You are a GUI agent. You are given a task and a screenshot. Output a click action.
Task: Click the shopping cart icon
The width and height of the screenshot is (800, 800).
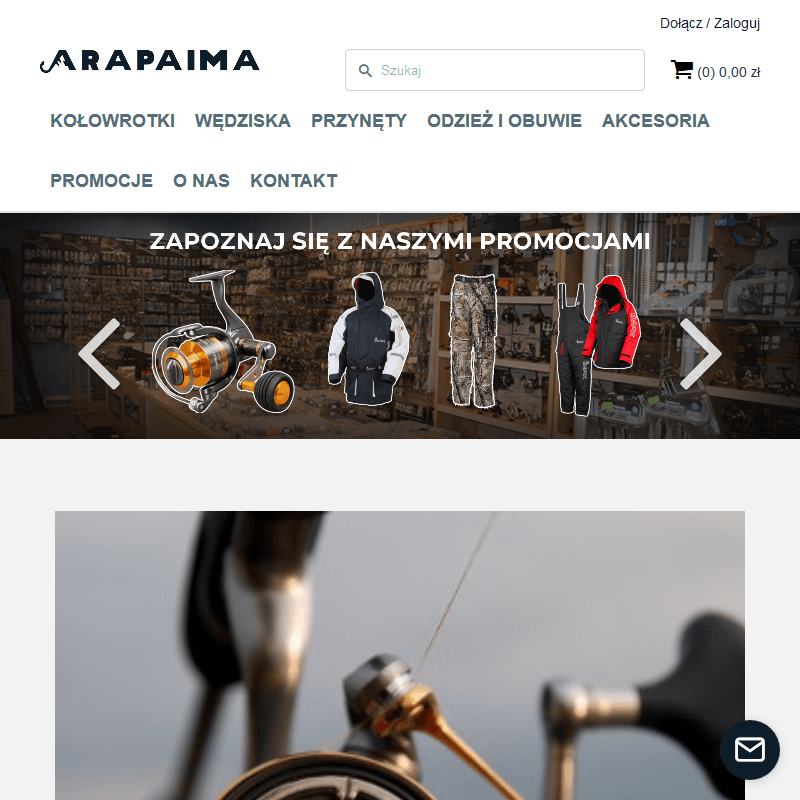tap(682, 70)
